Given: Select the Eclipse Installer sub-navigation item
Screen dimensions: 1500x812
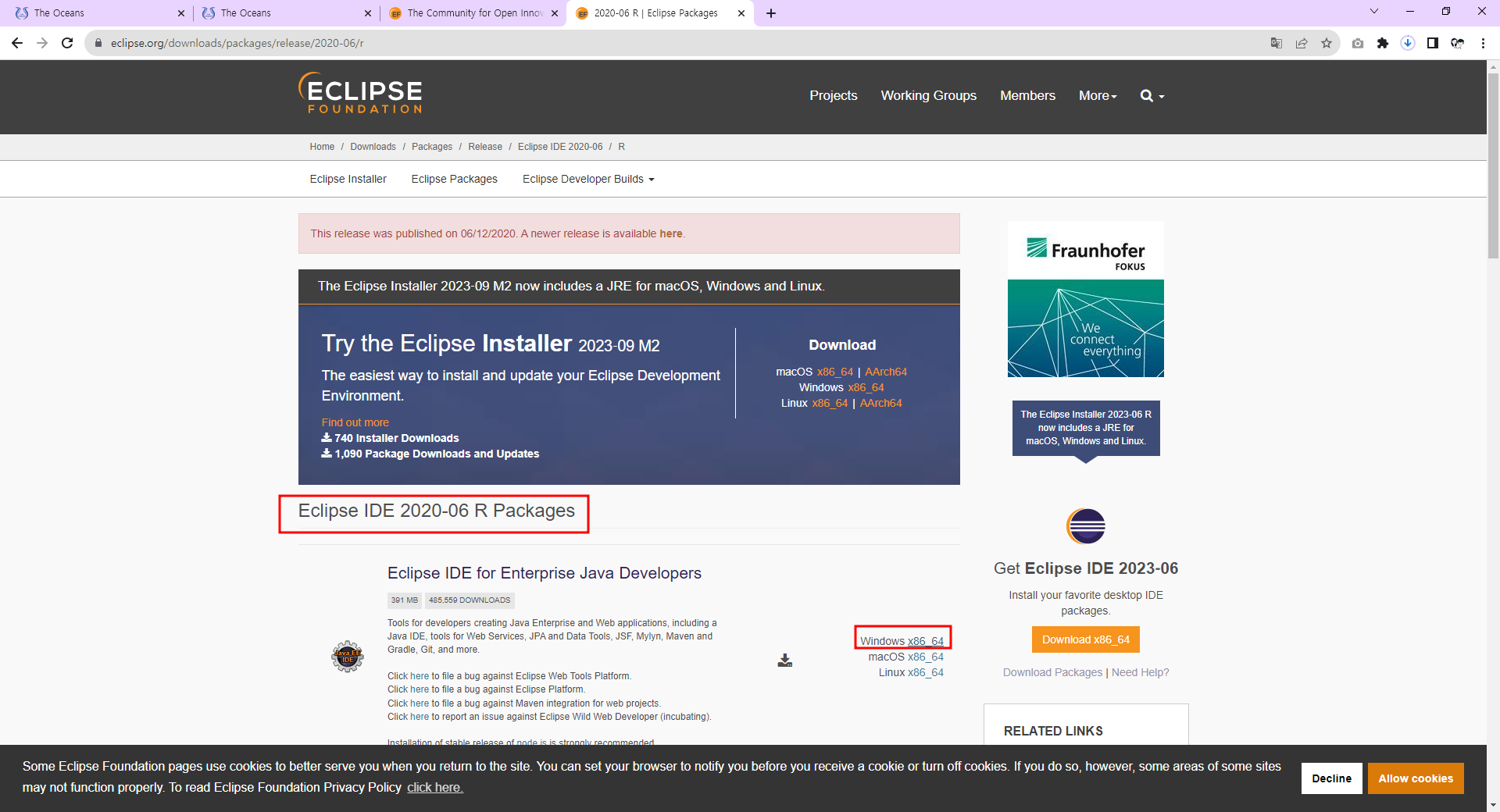Looking at the screenshot, I should pyautogui.click(x=348, y=179).
